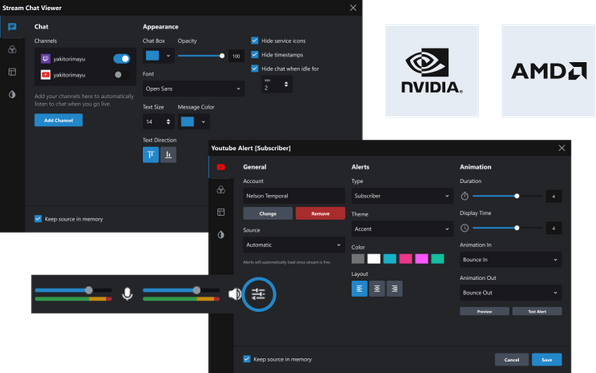Image resolution: width=596 pixels, height=373 pixels.
Task: Open the layout icon in Stream Chat Viewer sidebar
Action: point(12,72)
